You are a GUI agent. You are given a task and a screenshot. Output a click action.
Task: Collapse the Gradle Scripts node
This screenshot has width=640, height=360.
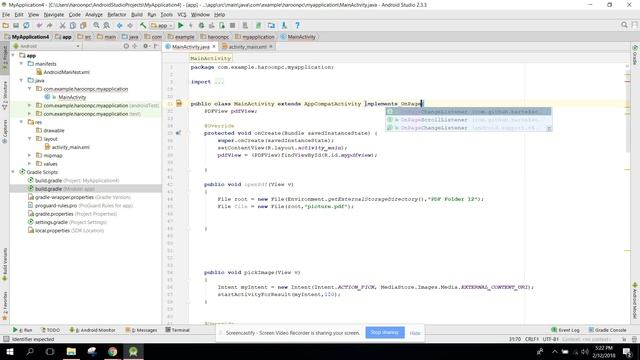13,172
